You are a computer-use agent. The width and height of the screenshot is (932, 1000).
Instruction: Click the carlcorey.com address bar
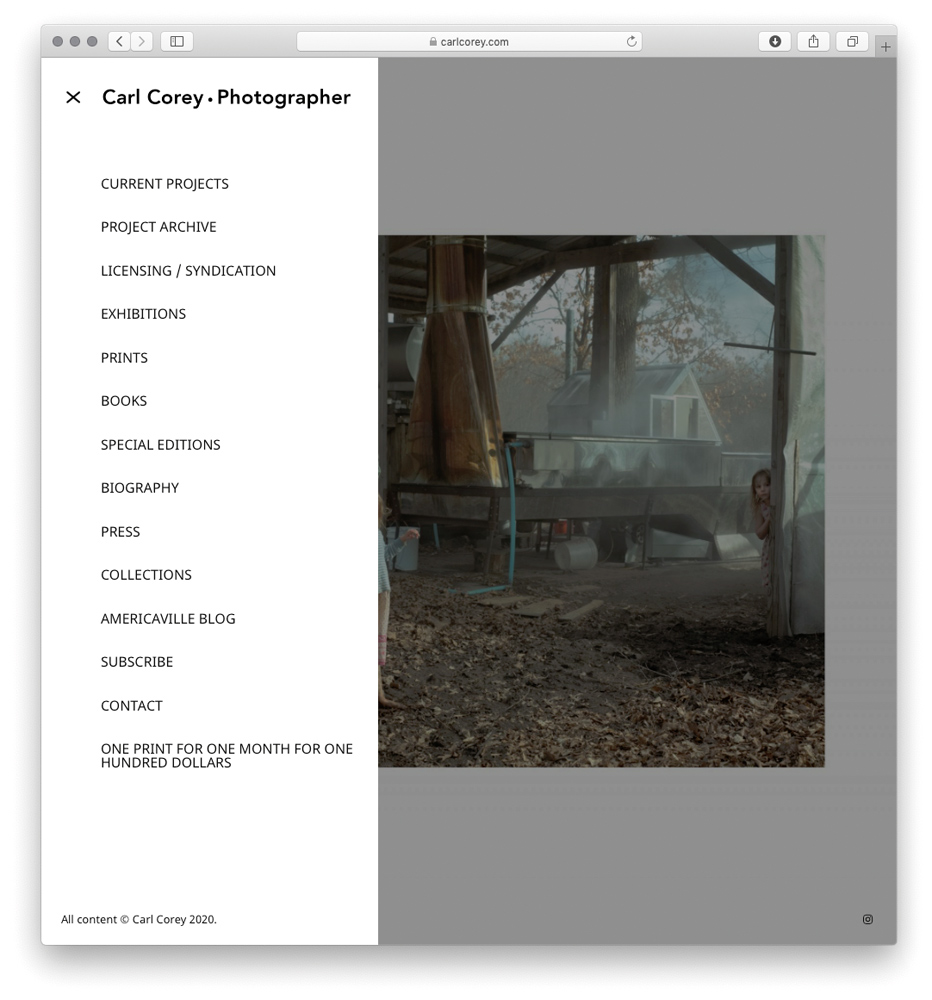coord(470,42)
